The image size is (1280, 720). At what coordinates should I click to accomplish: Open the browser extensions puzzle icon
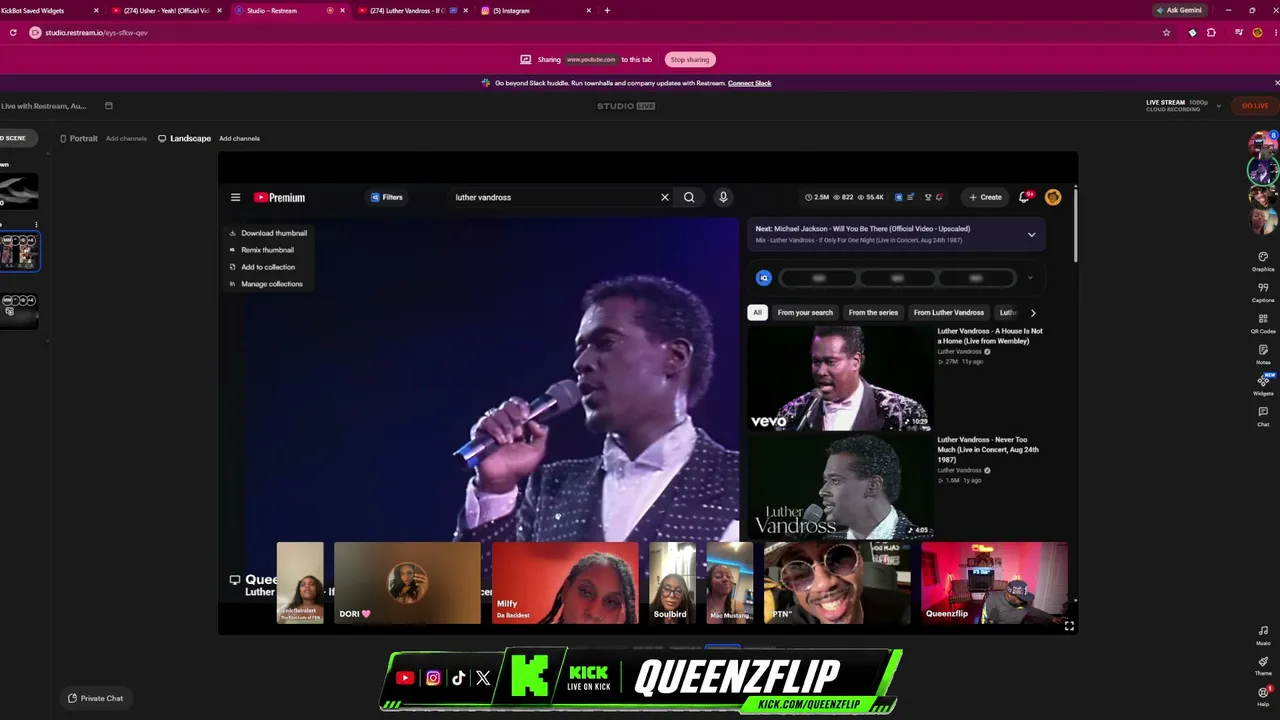(x=1211, y=32)
